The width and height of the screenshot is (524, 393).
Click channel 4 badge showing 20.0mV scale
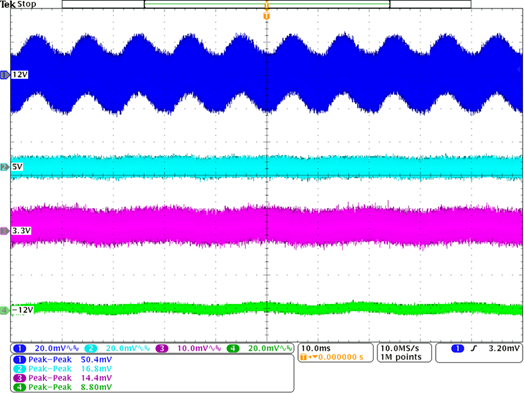click(x=233, y=349)
